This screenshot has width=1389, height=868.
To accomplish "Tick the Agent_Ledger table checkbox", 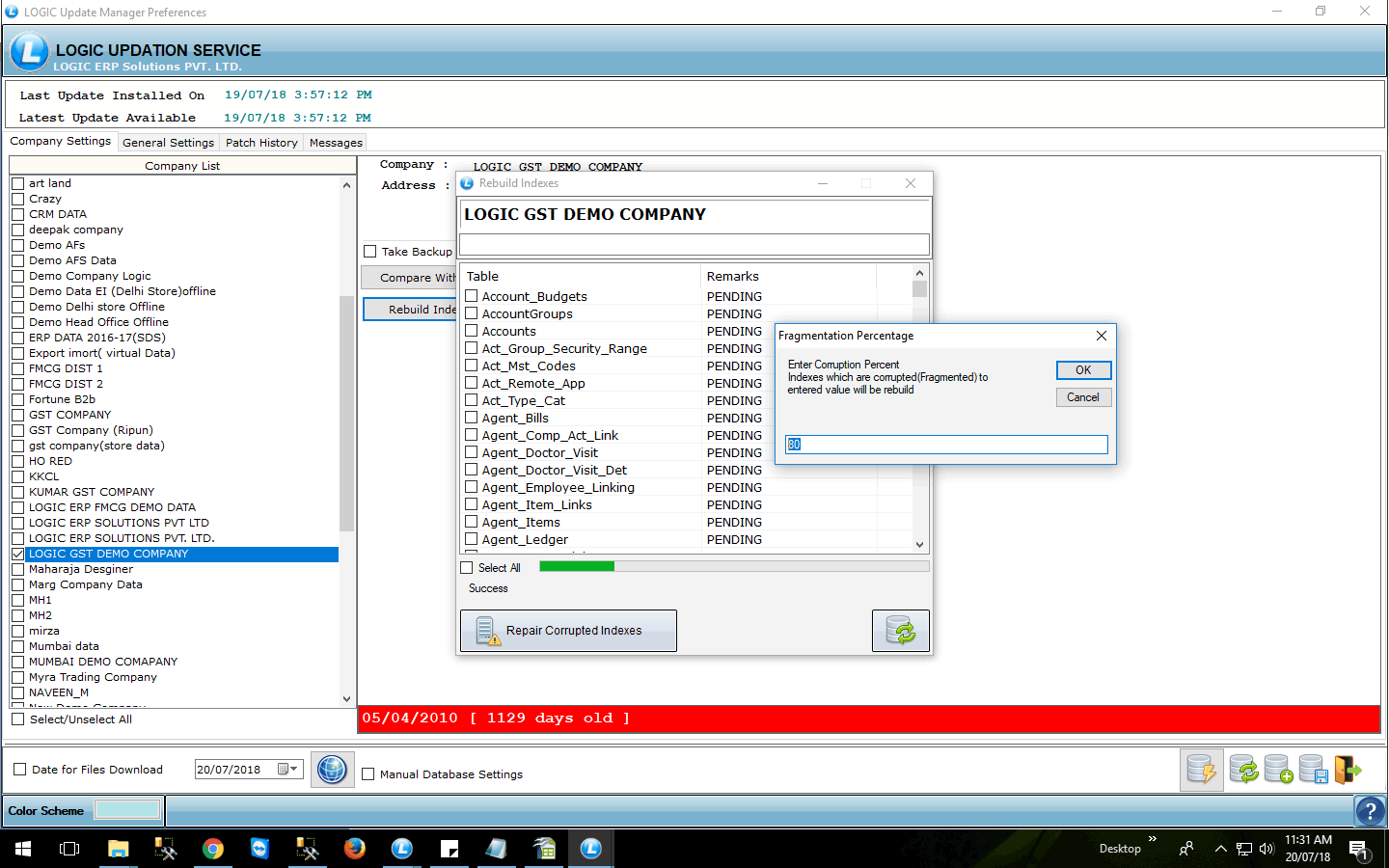I will click(472, 539).
